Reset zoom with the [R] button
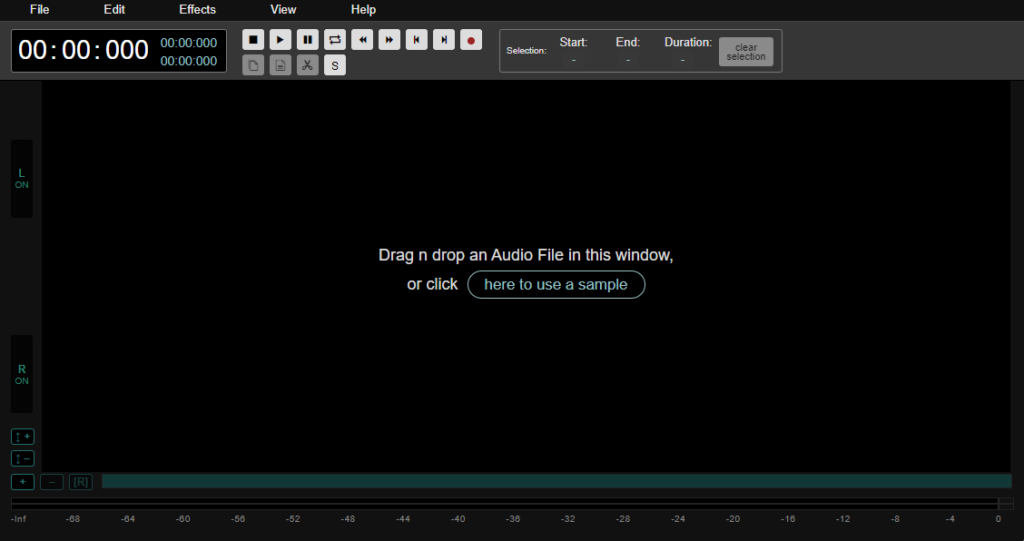 pyautogui.click(x=81, y=482)
